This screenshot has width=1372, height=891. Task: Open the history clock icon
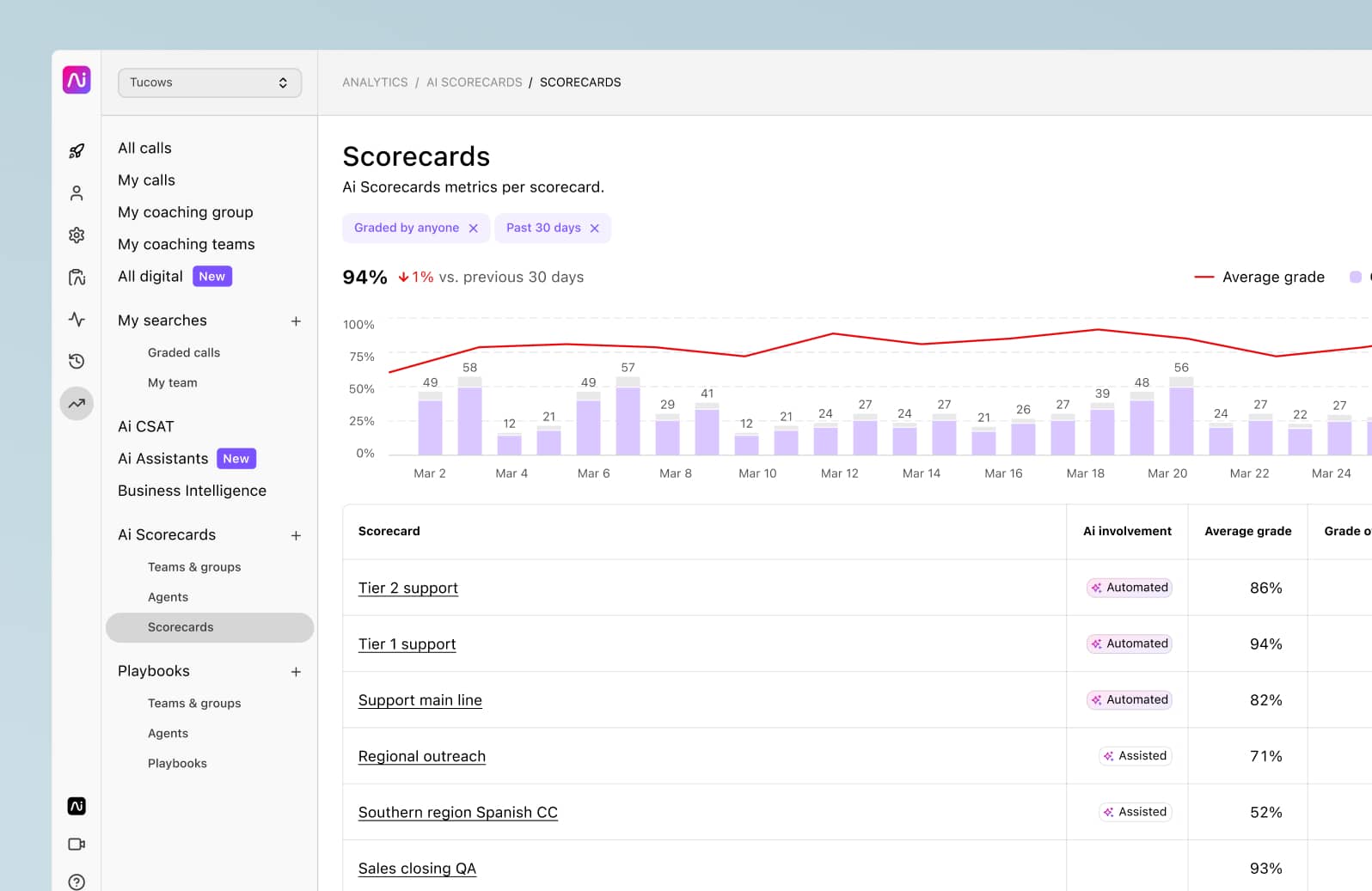click(x=77, y=362)
